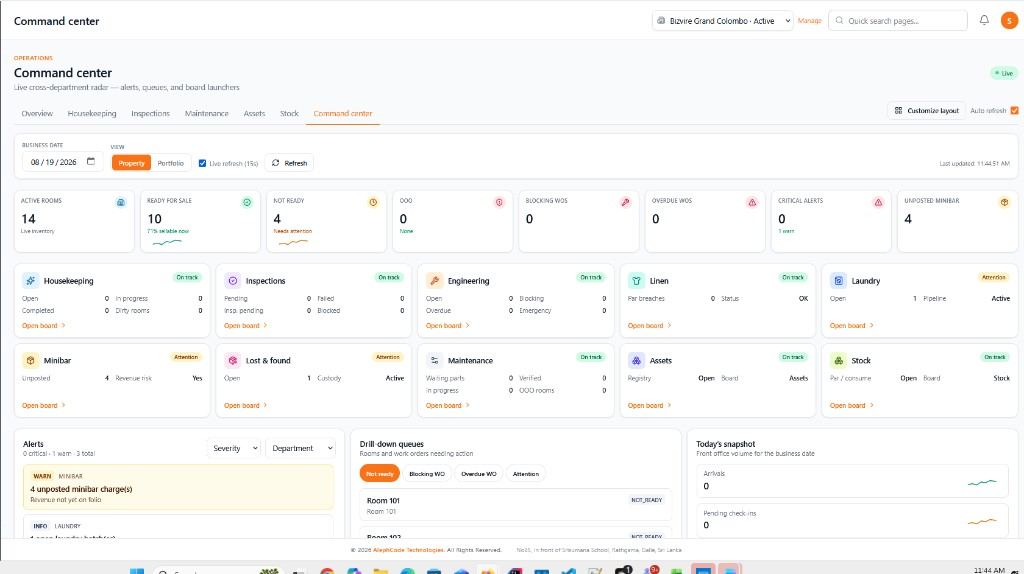Switch to the Maintenance tab
1024x574 pixels.
point(206,113)
